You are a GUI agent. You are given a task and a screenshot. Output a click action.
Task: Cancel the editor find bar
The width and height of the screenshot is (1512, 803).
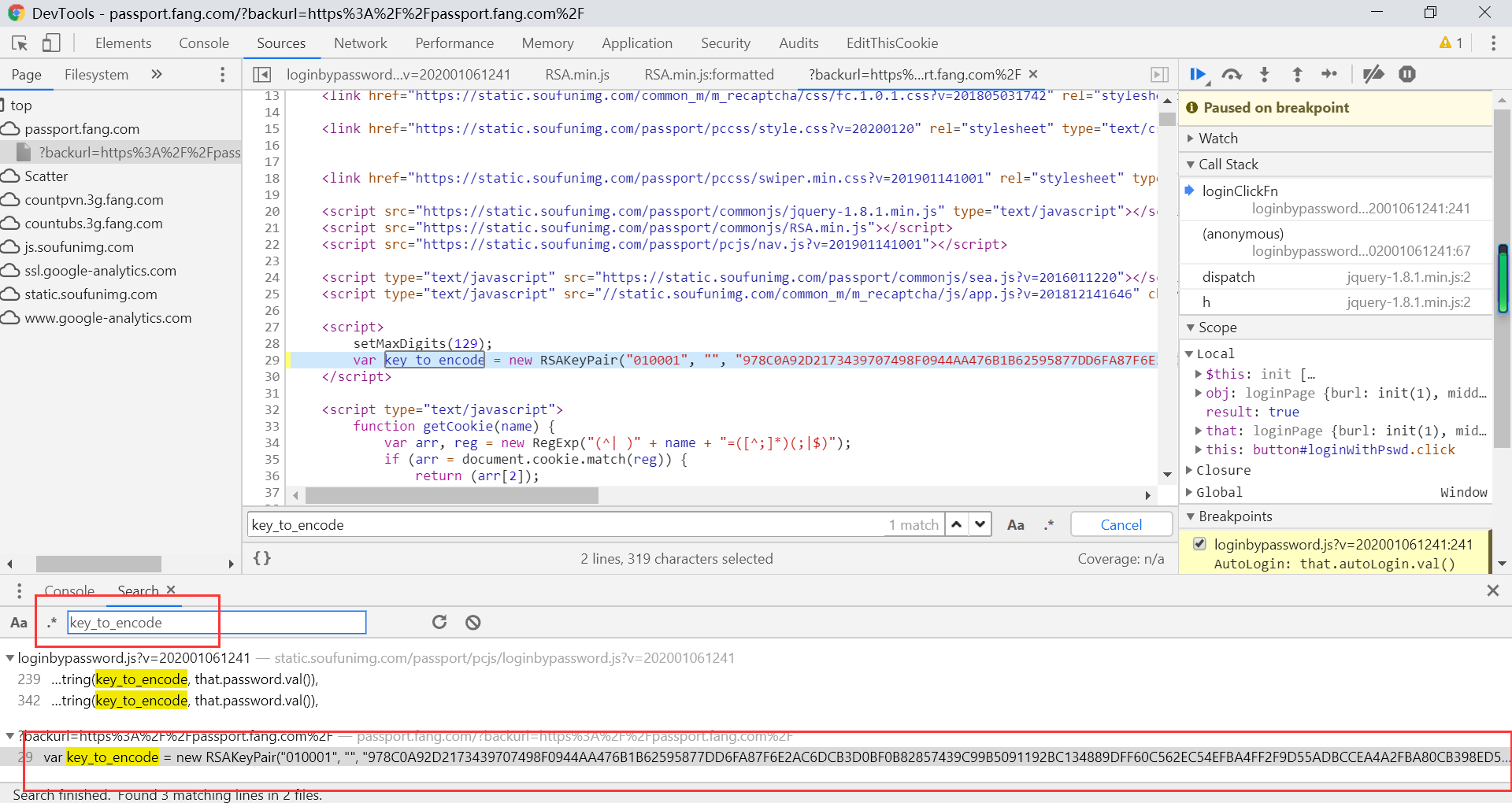(x=1121, y=524)
